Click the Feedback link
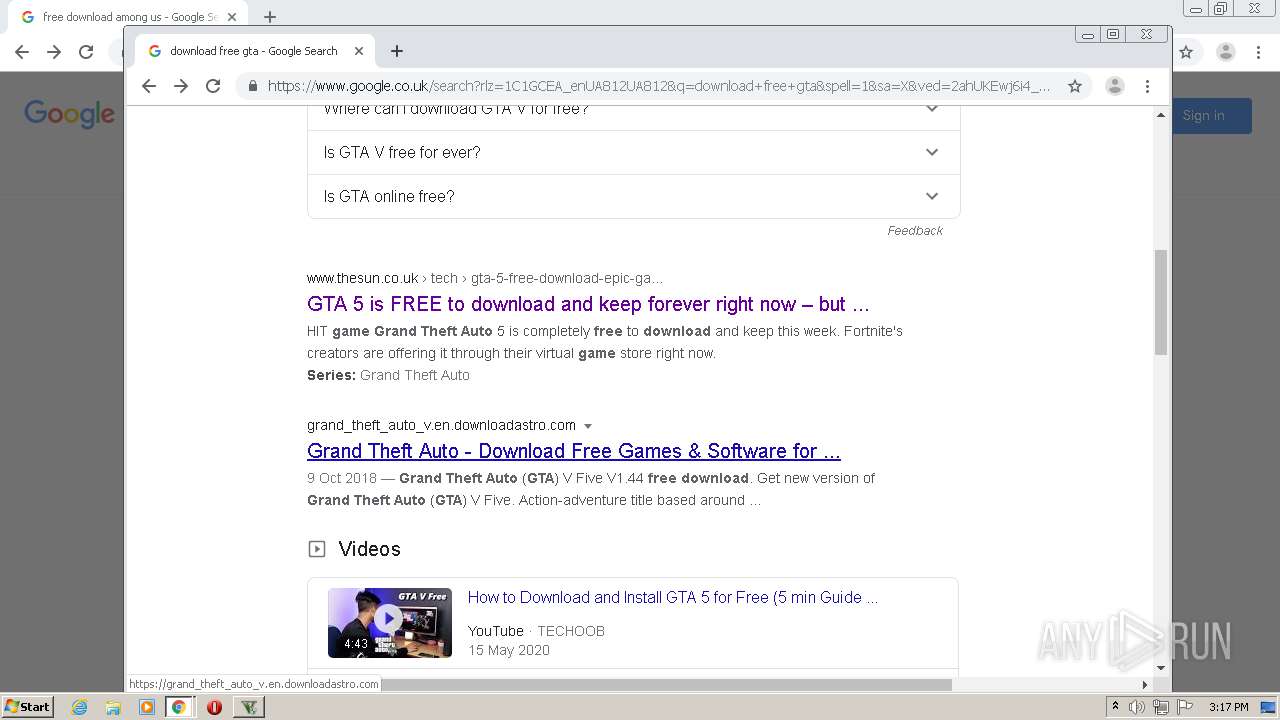Viewport: 1280px width, 720px height. click(x=915, y=230)
